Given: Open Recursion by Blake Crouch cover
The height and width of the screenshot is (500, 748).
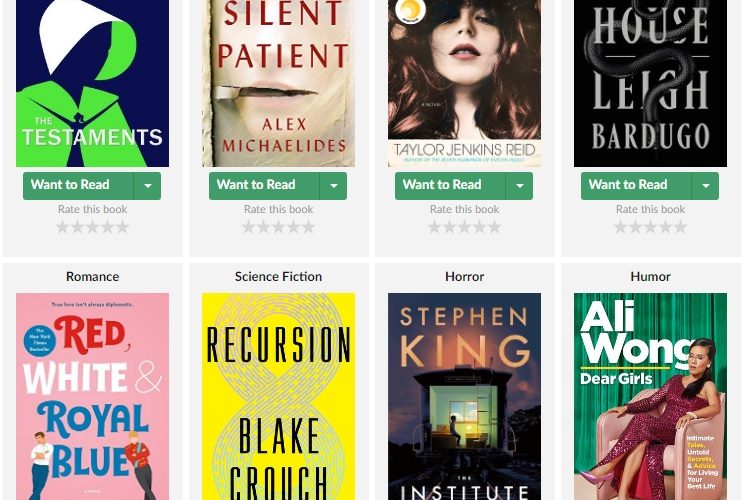Looking at the screenshot, I should [x=279, y=396].
